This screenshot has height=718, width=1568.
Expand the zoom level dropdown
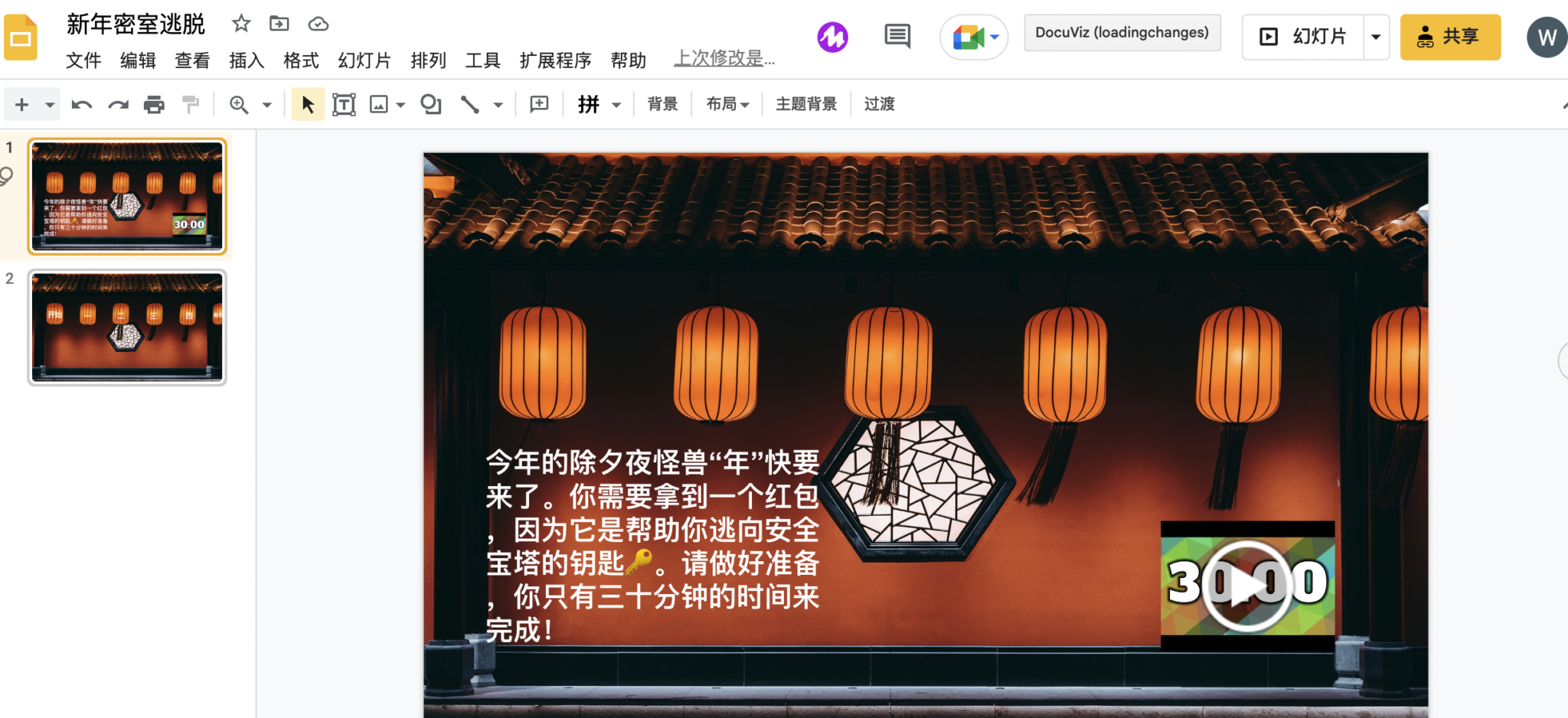(266, 104)
